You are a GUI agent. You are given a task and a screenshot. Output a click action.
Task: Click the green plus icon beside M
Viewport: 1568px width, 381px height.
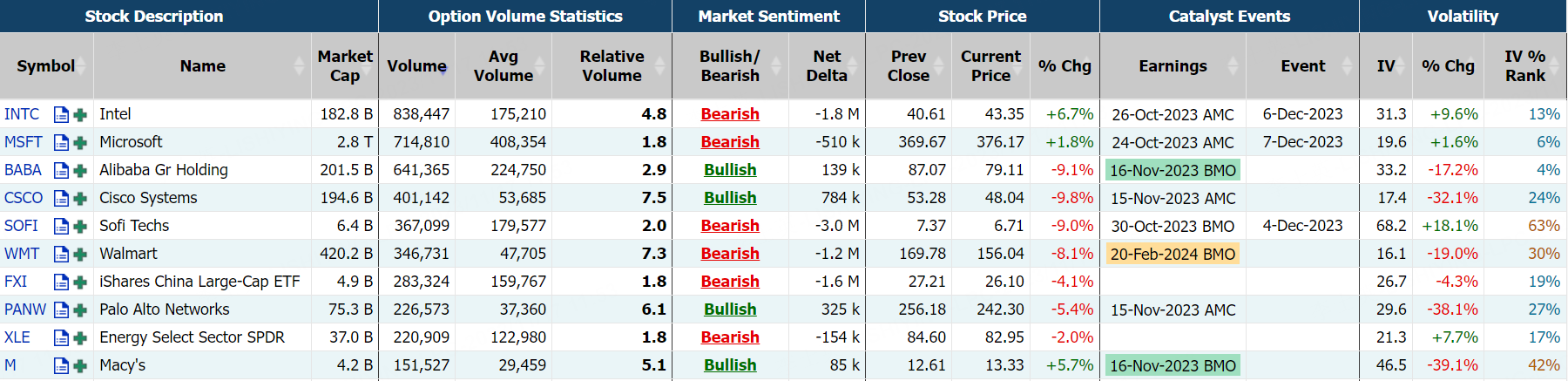pyautogui.click(x=80, y=366)
